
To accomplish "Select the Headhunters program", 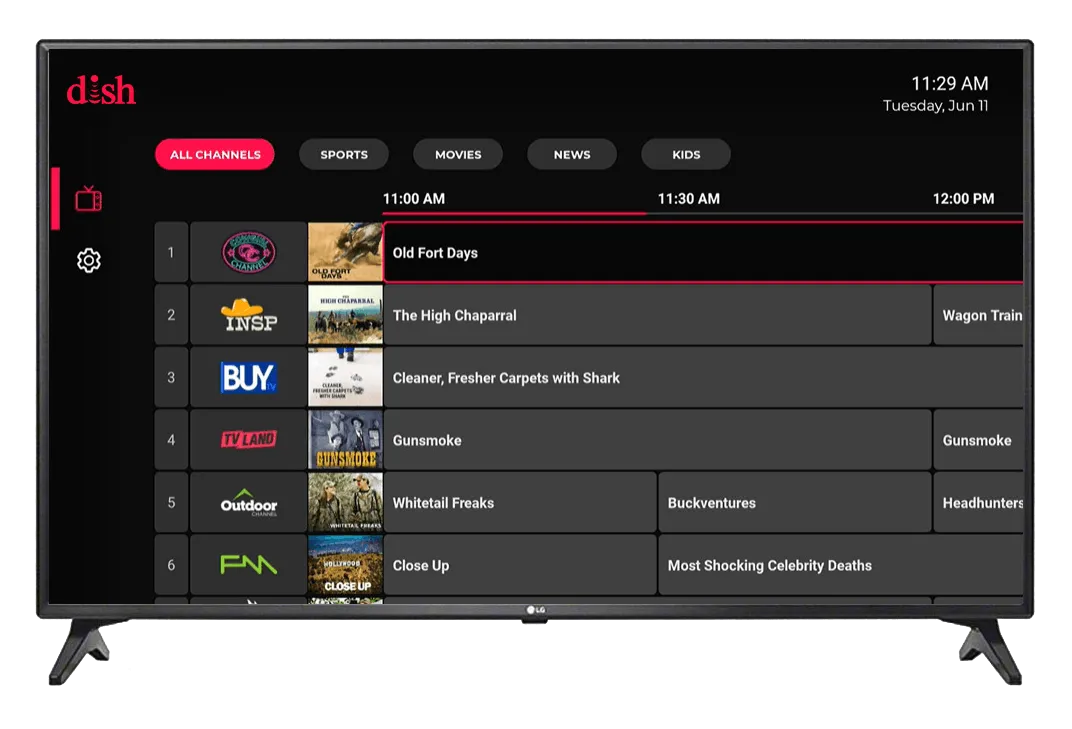I will coord(978,503).
